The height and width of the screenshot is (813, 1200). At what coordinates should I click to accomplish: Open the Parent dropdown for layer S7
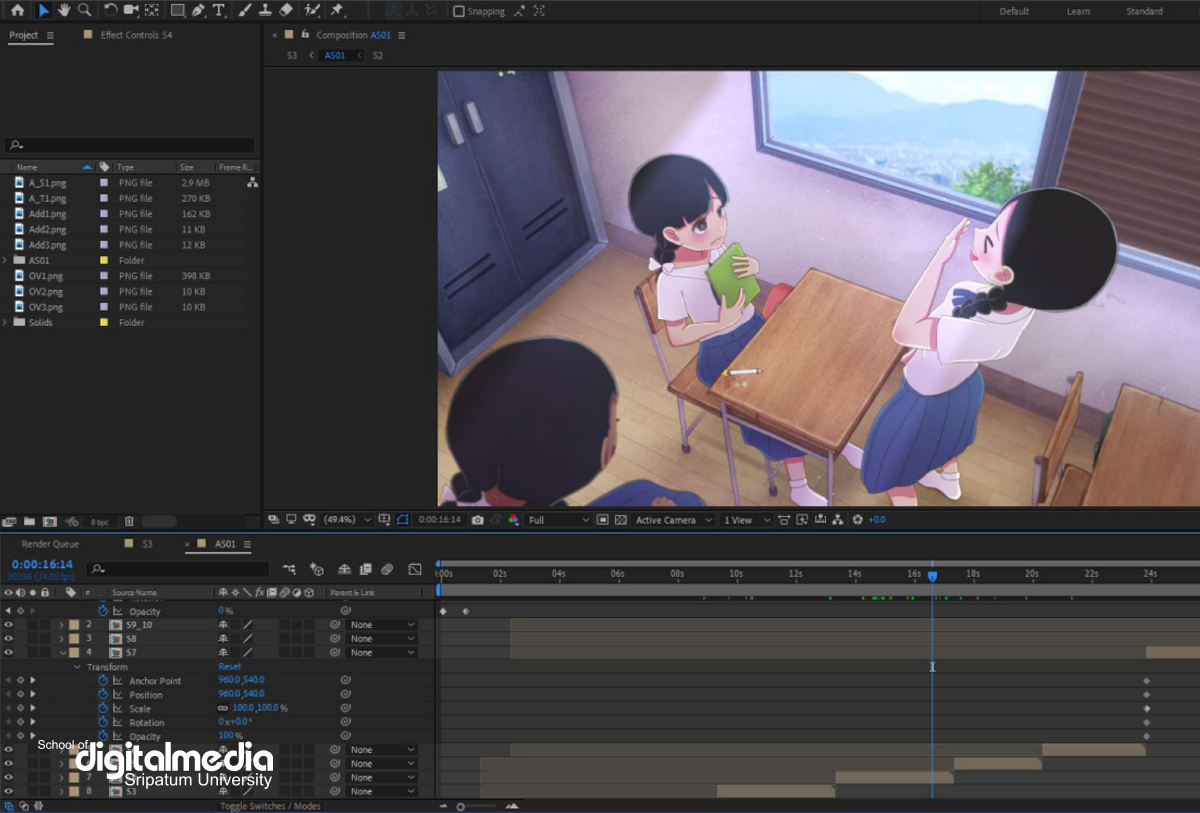[382, 653]
